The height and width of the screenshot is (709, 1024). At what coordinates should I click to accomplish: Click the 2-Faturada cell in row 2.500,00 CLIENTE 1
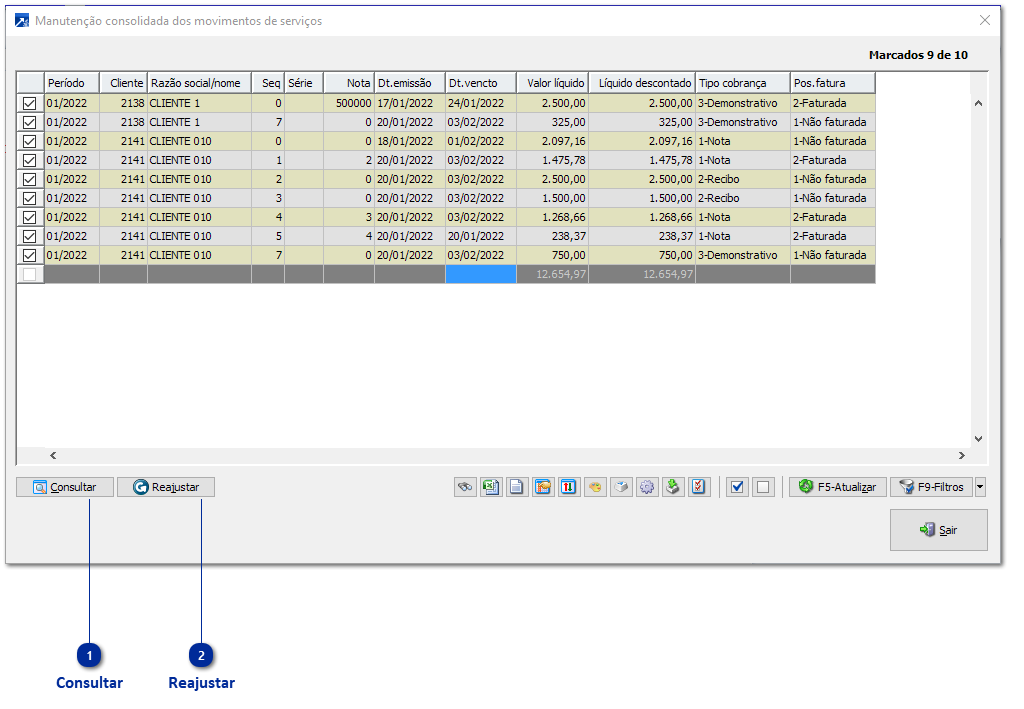point(833,103)
